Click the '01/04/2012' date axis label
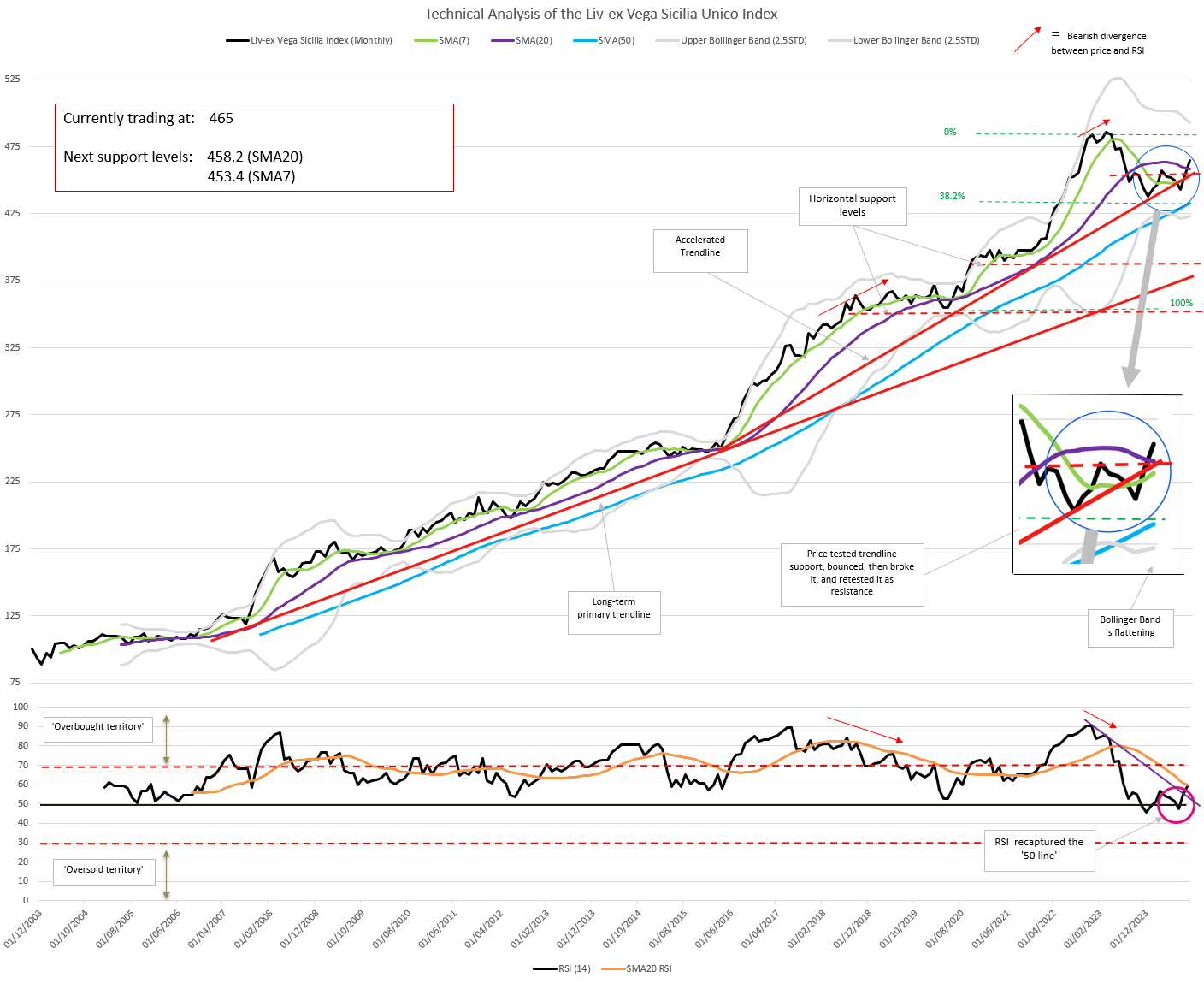1204x983 pixels. (x=484, y=928)
